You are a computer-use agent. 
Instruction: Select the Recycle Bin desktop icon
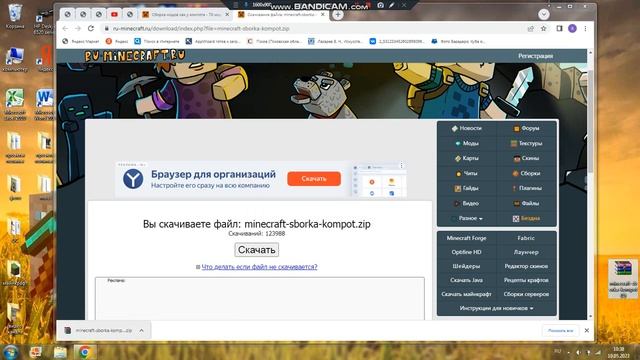point(15,16)
